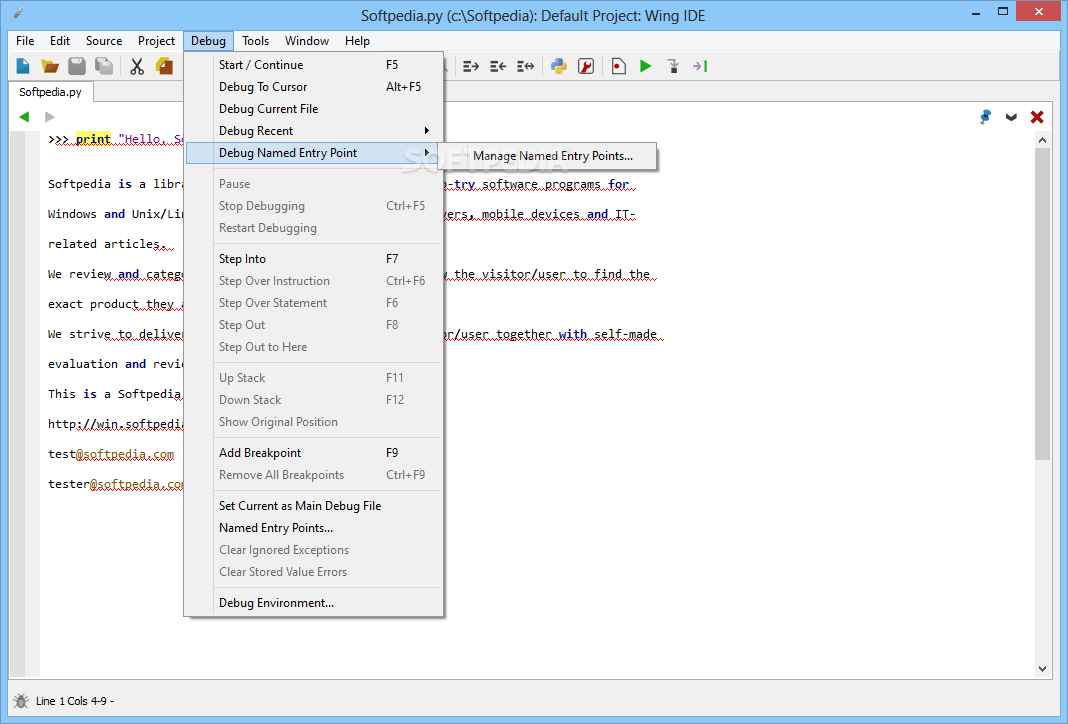Click the gray forward navigation arrow
The height and width of the screenshot is (724, 1068).
click(50, 117)
